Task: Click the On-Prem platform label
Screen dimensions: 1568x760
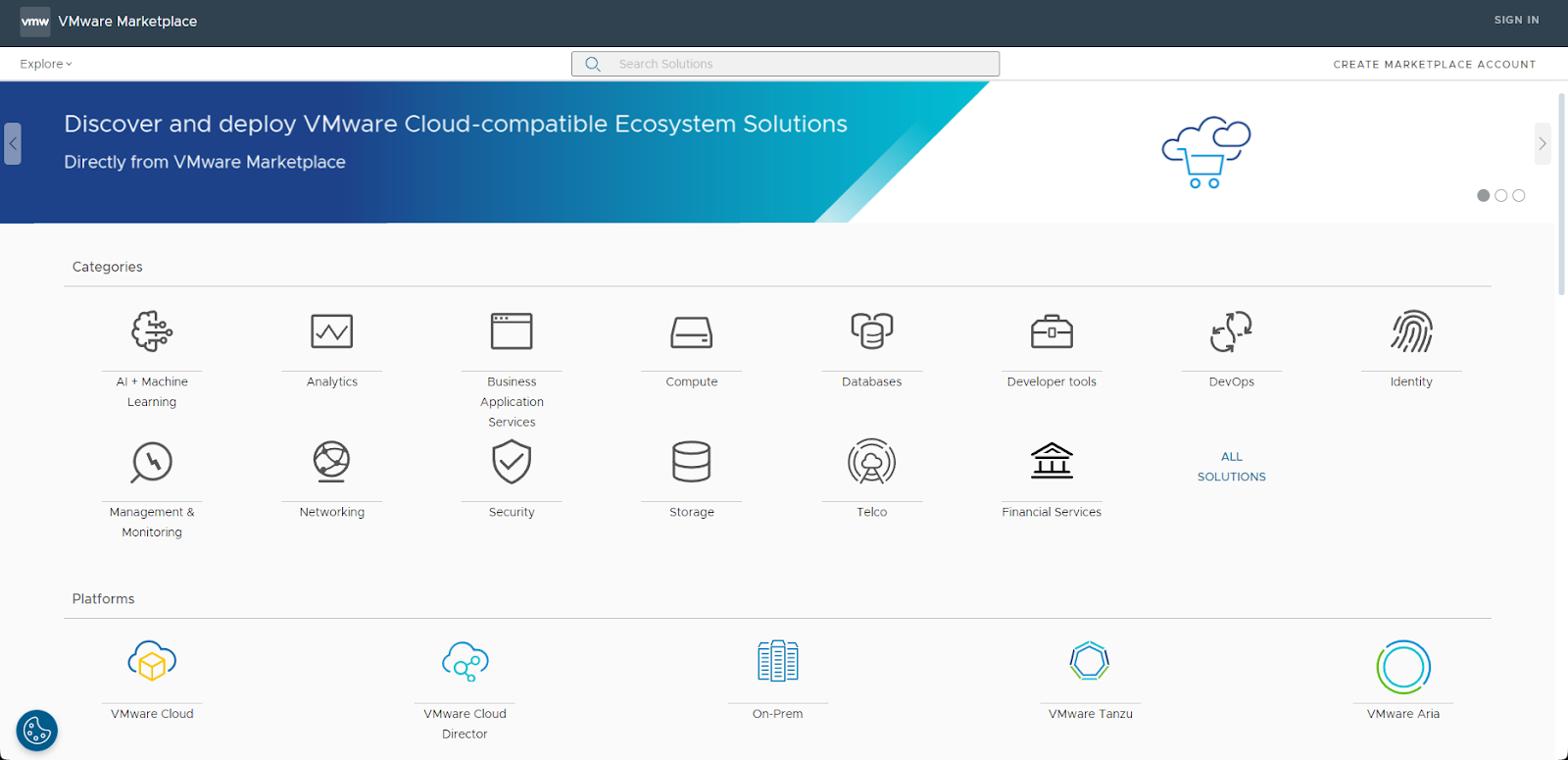Action: click(x=778, y=714)
